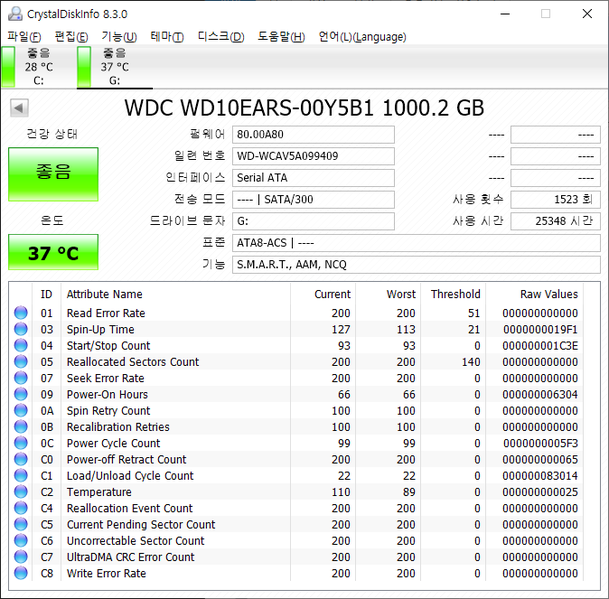Click status orb for Reallocated Sectors Count
This screenshot has height=599, width=609.
(21, 362)
